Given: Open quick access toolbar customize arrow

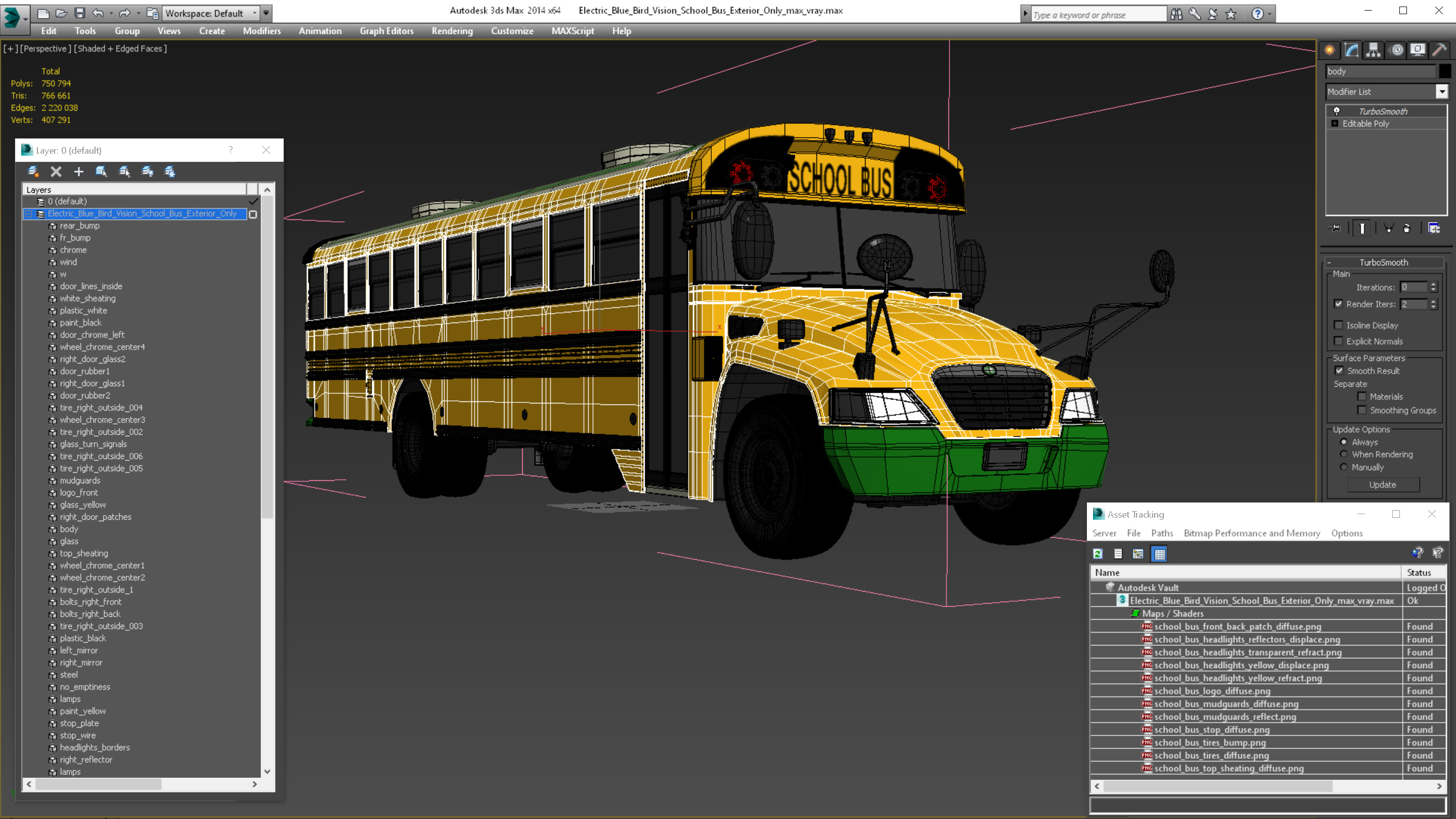Looking at the screenshot, I should pos(265,13).
